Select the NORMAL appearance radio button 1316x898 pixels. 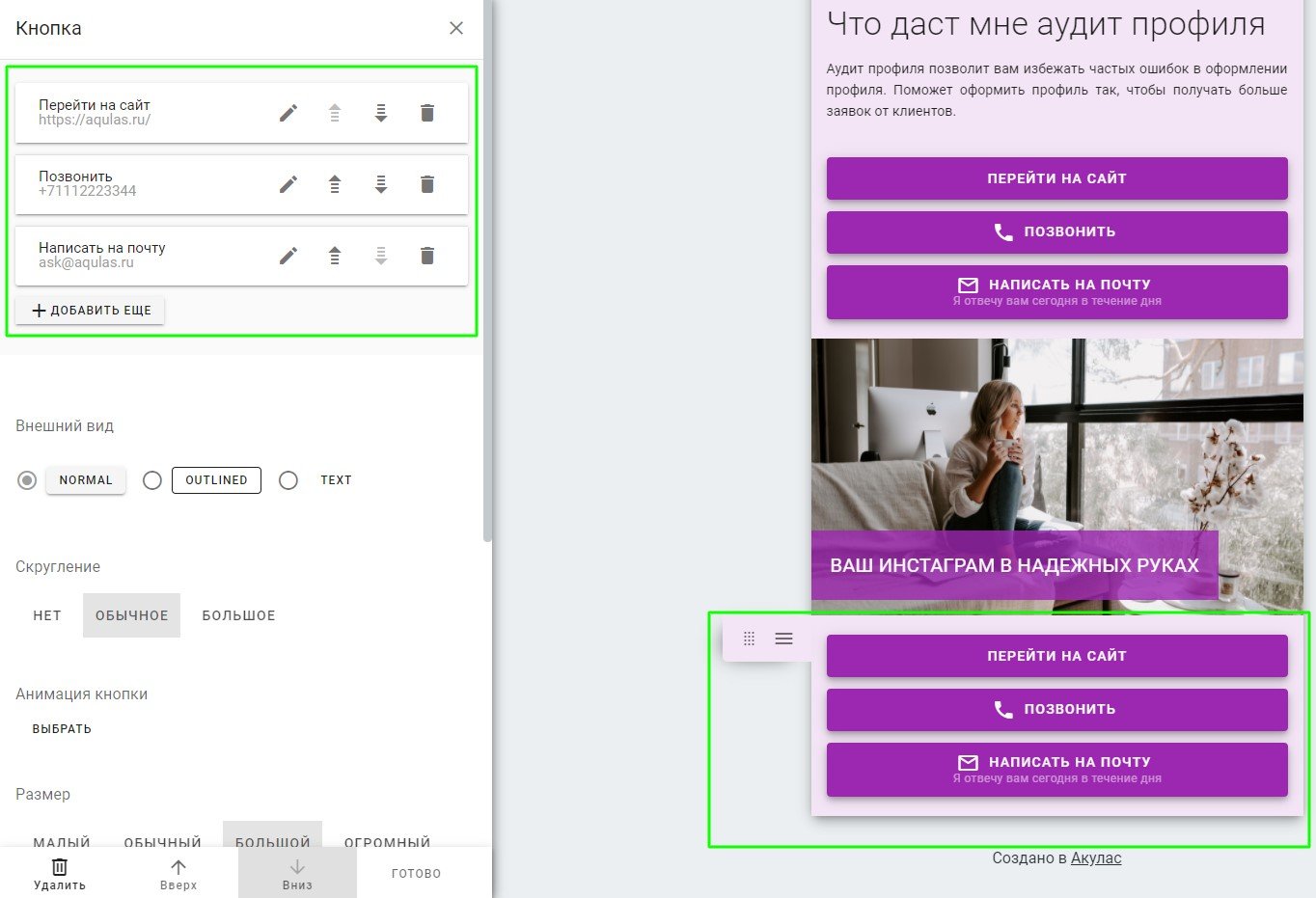pyautogui.click(x=27, y=480)
